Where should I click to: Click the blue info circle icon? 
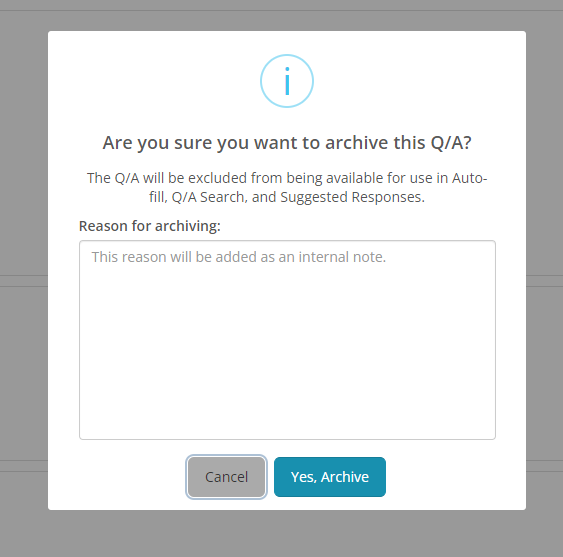point(287,81)
